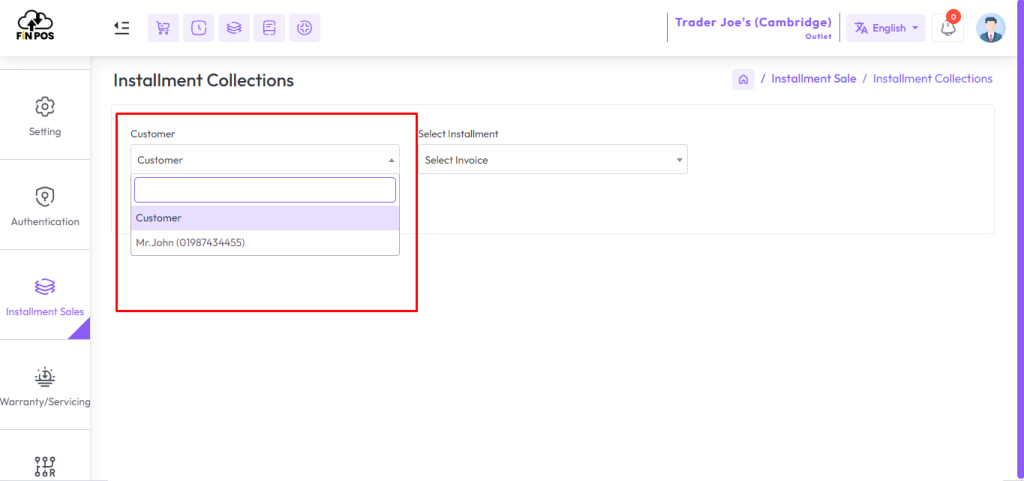Open Warranty/Servicing in the sidebar
This screenshot has width=1024, height=481.
coord(44,386)
